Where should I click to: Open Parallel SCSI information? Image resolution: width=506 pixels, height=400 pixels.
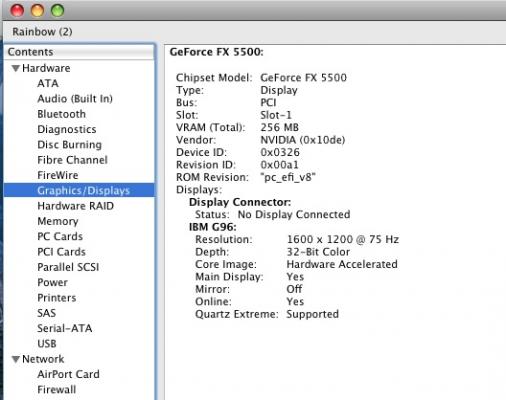68,267
